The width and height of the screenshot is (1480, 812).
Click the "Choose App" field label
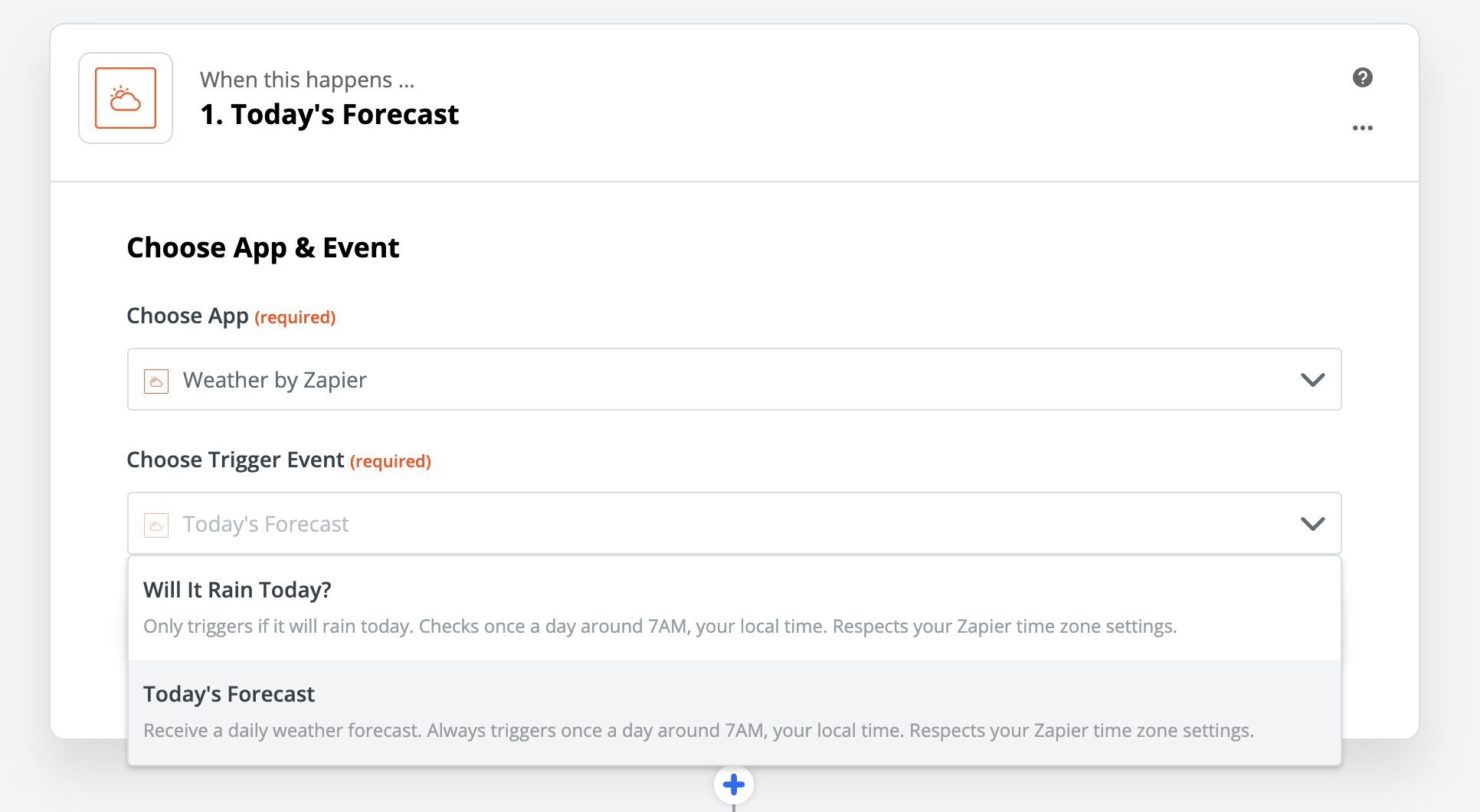pyautogui.click(x=188, y=316)
